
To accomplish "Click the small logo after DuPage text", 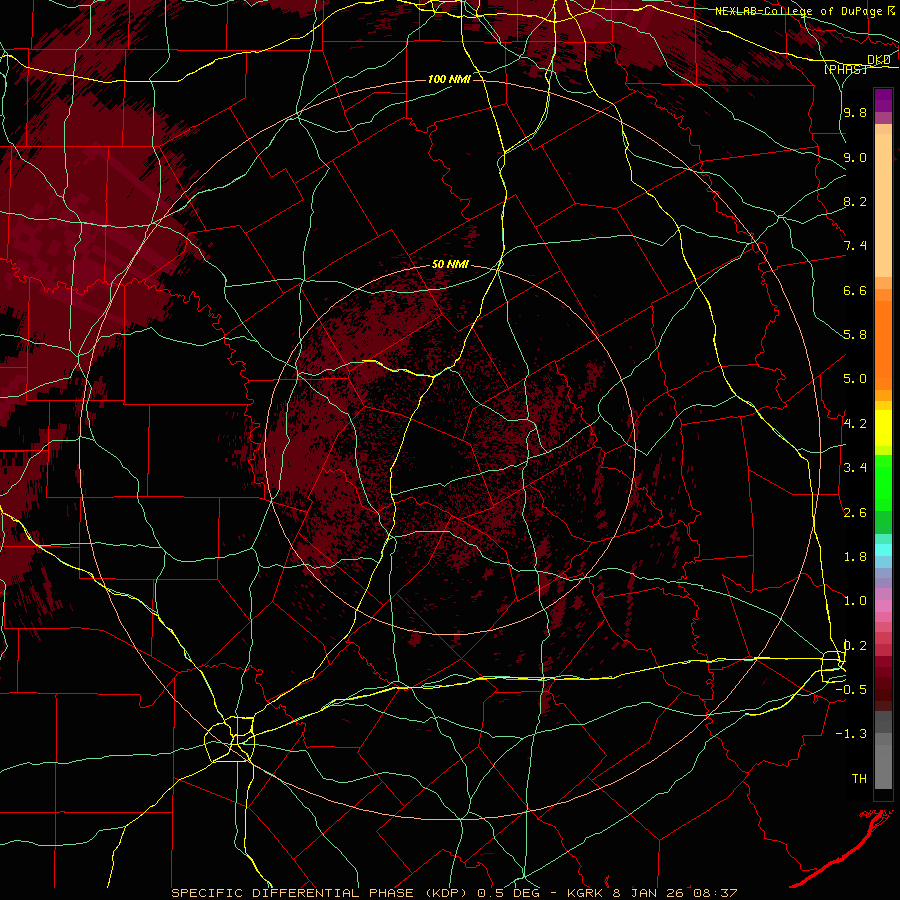I will (891, 10).
